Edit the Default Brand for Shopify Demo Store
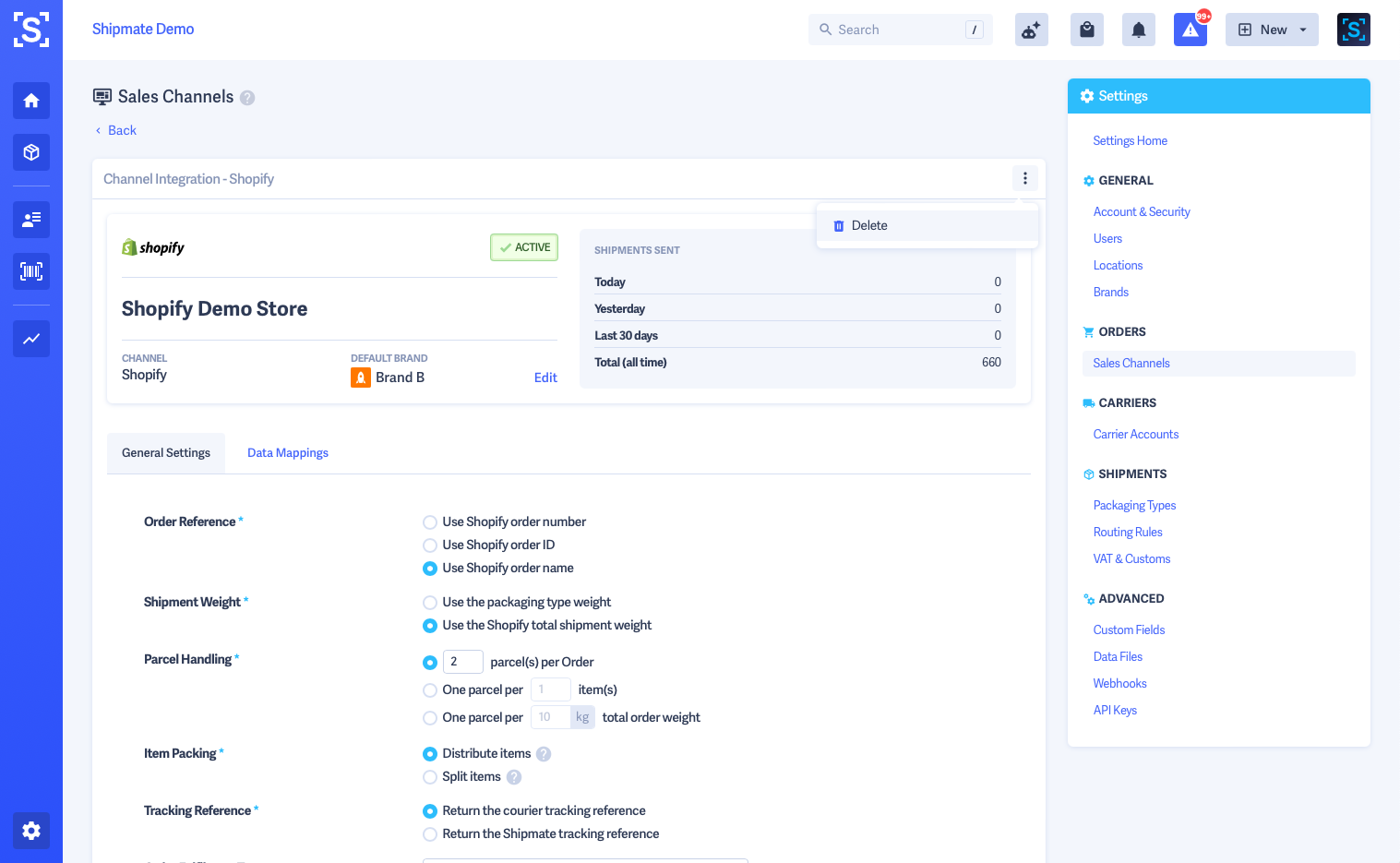The height and width of the screenshot is (863, 1400). (x=545, y=377)
